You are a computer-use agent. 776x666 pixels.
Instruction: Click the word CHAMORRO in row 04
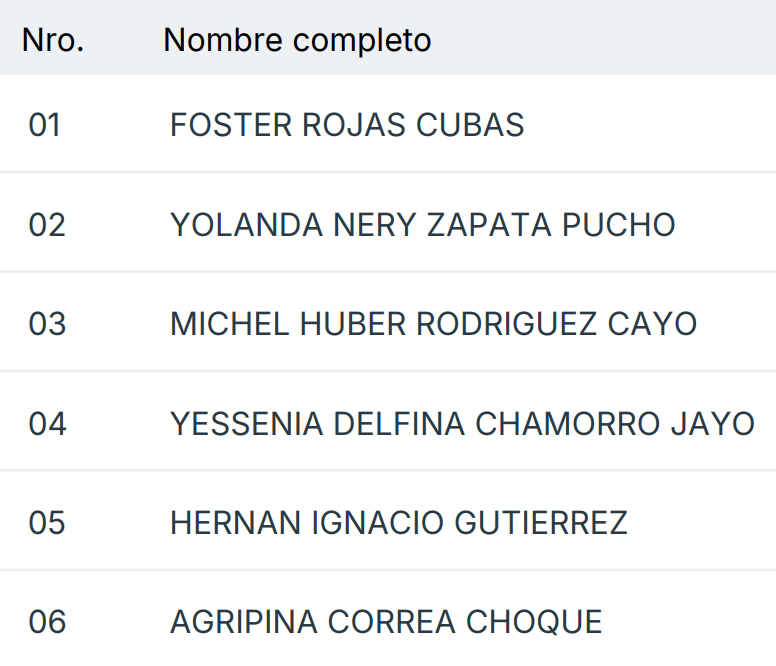(563, 424)
